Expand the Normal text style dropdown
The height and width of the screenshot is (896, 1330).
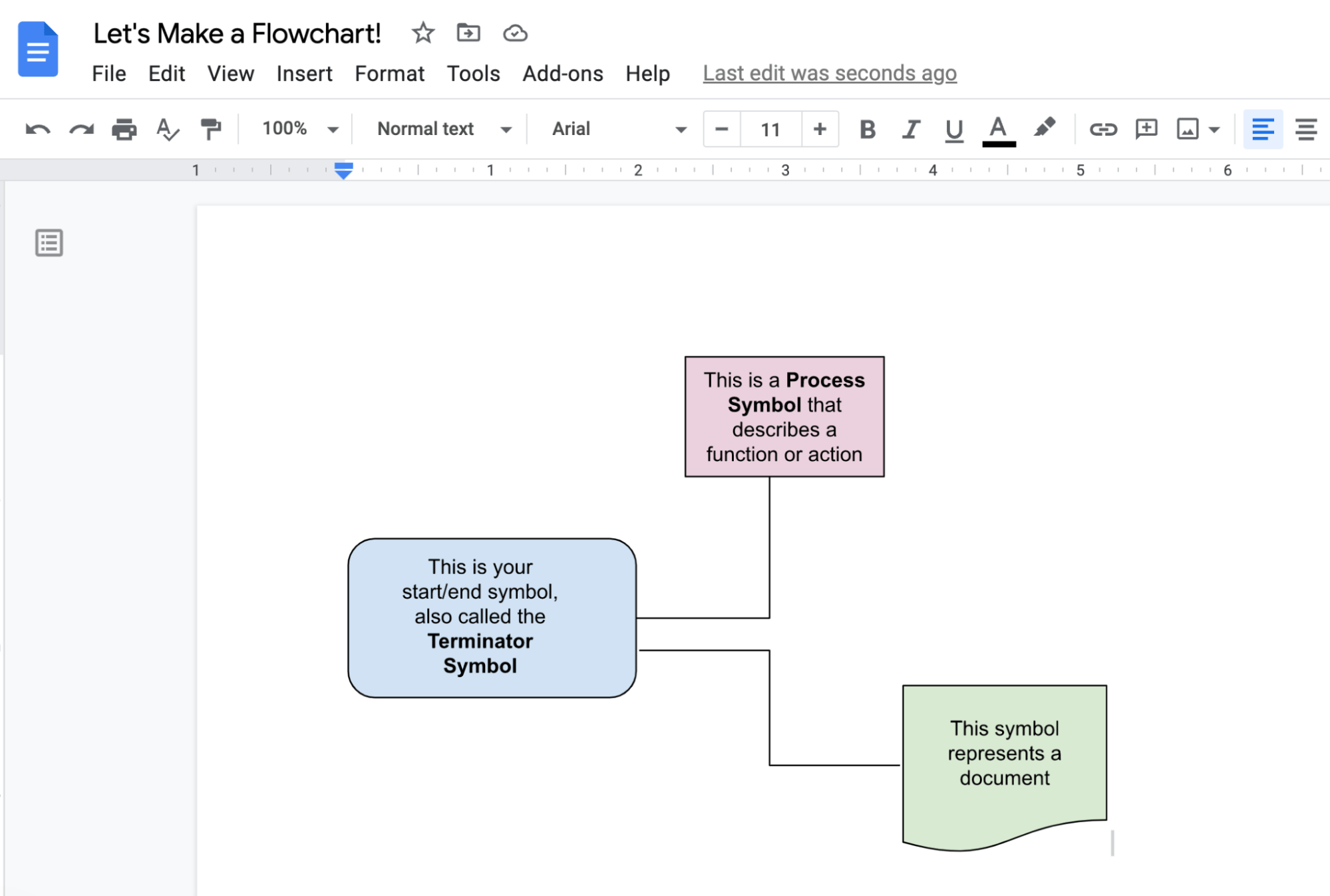[x=444, y=129]
